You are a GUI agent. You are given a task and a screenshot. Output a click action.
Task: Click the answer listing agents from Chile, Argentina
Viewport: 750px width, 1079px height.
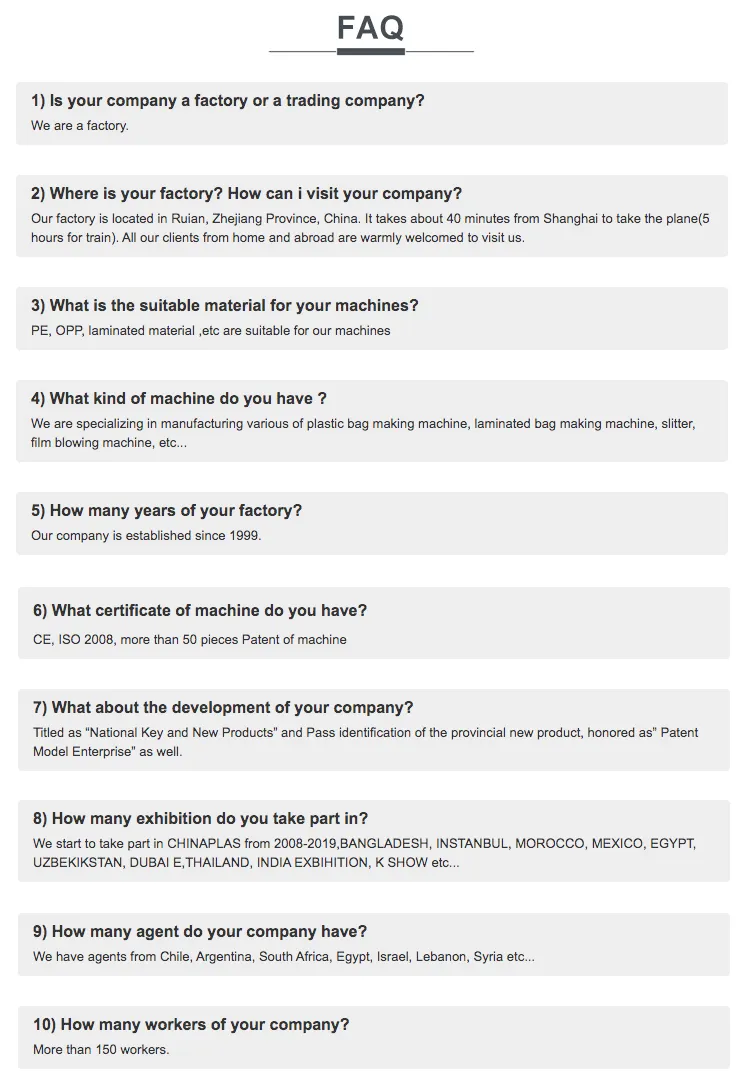click(284, 957)
